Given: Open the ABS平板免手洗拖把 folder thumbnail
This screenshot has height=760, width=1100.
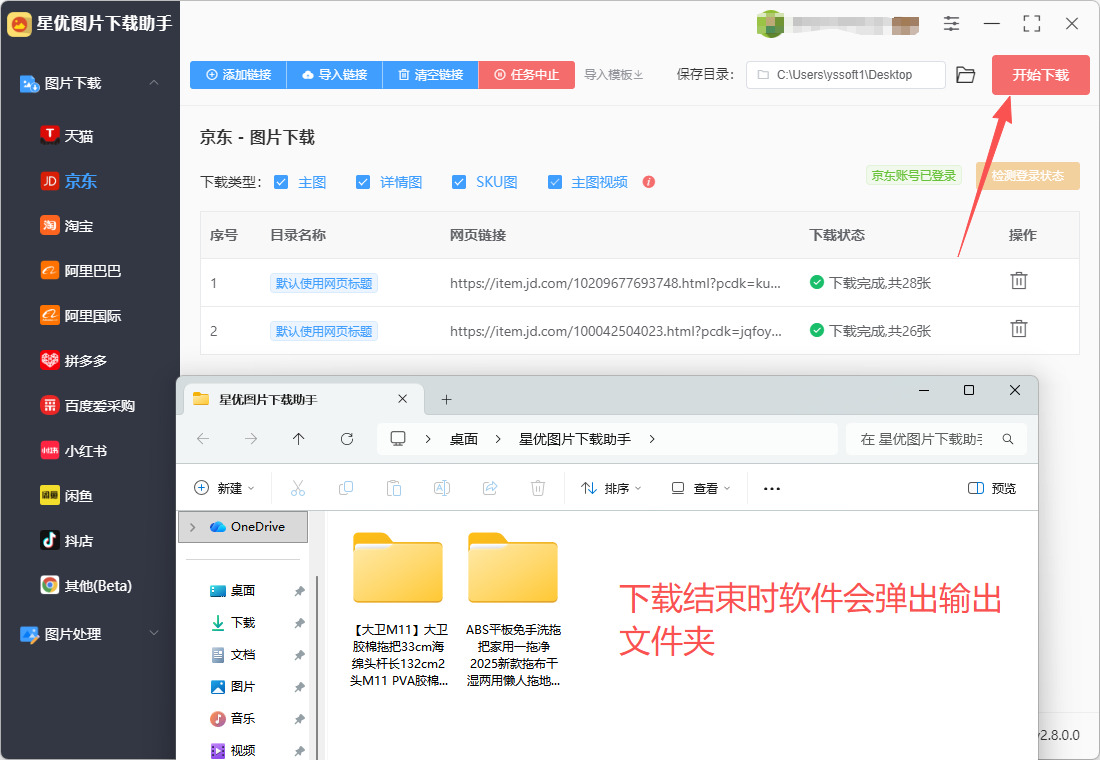Looking at the screenshot, I should click(x=513, y=568).
